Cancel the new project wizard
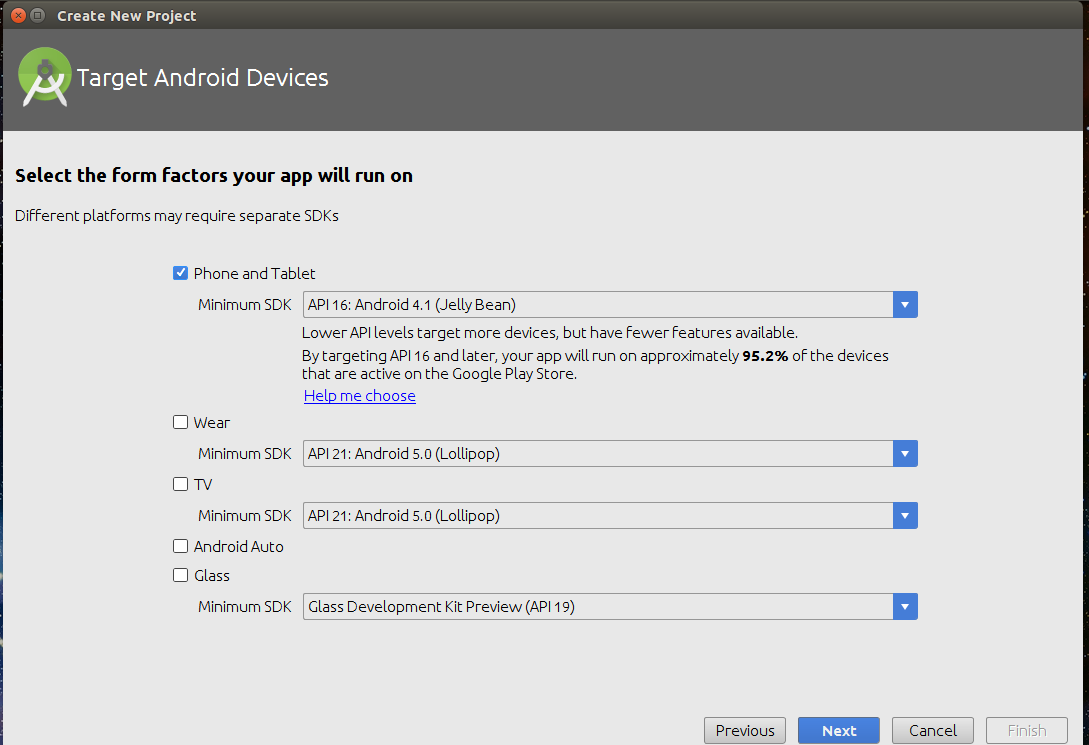This screenshot has width=1089, height=745. pos(932,730)
